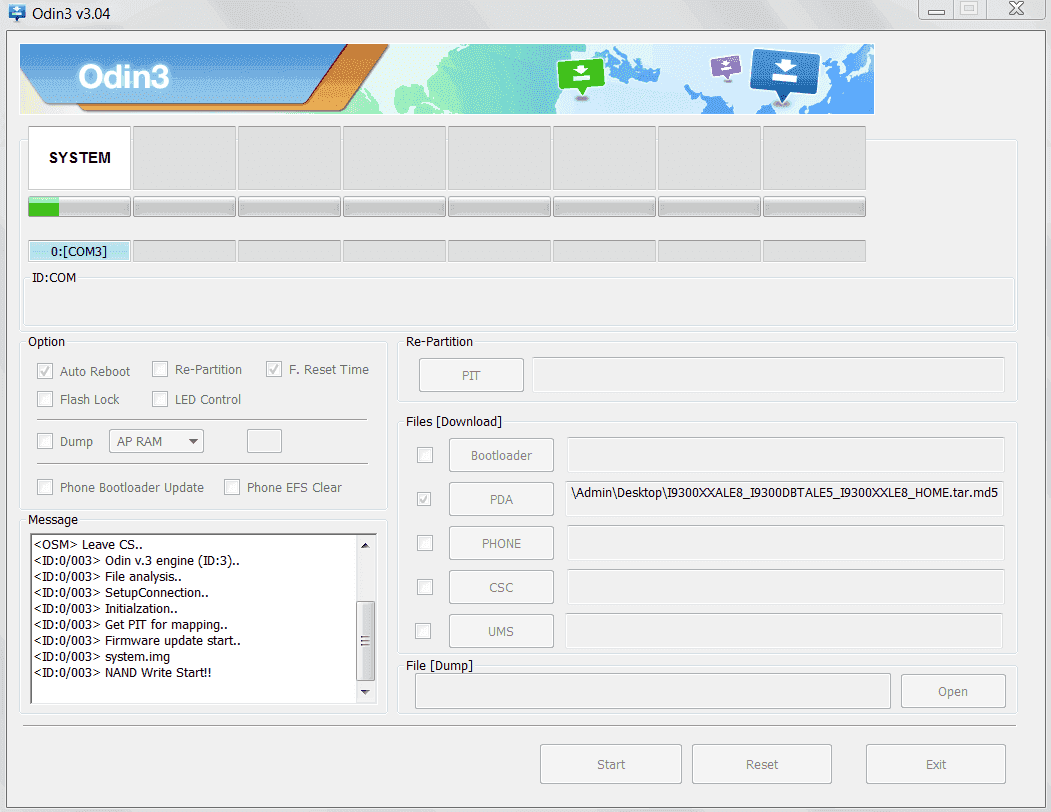Click the "SetupConnection.." log line
Screen dimensions: 1051x812
tap(121, 593)
